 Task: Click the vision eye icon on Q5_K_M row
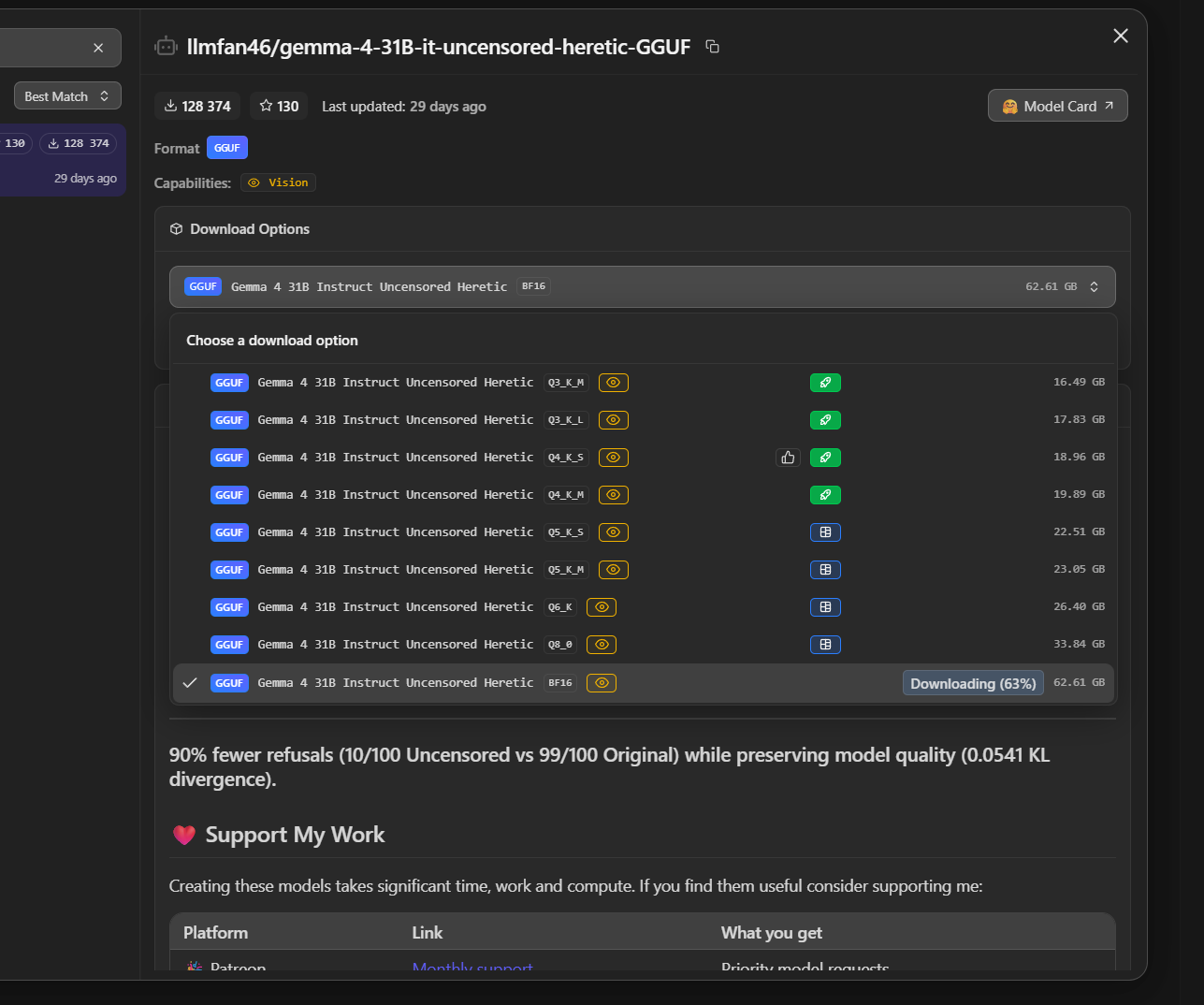coord(614,570)
